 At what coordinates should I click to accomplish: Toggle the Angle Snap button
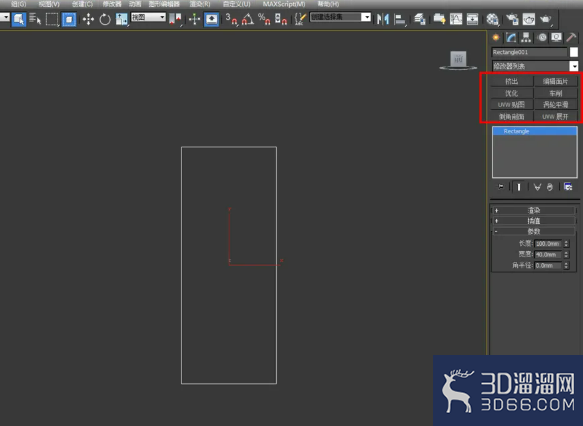click(248, 19)
